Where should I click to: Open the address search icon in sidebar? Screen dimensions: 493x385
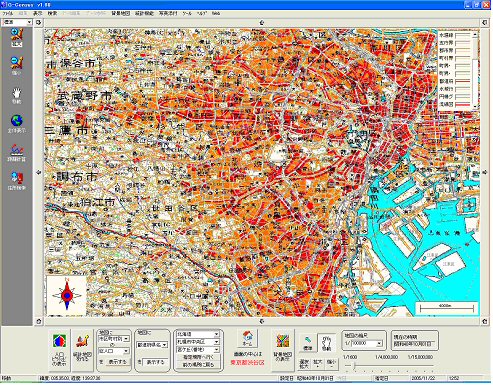point(17,181)
